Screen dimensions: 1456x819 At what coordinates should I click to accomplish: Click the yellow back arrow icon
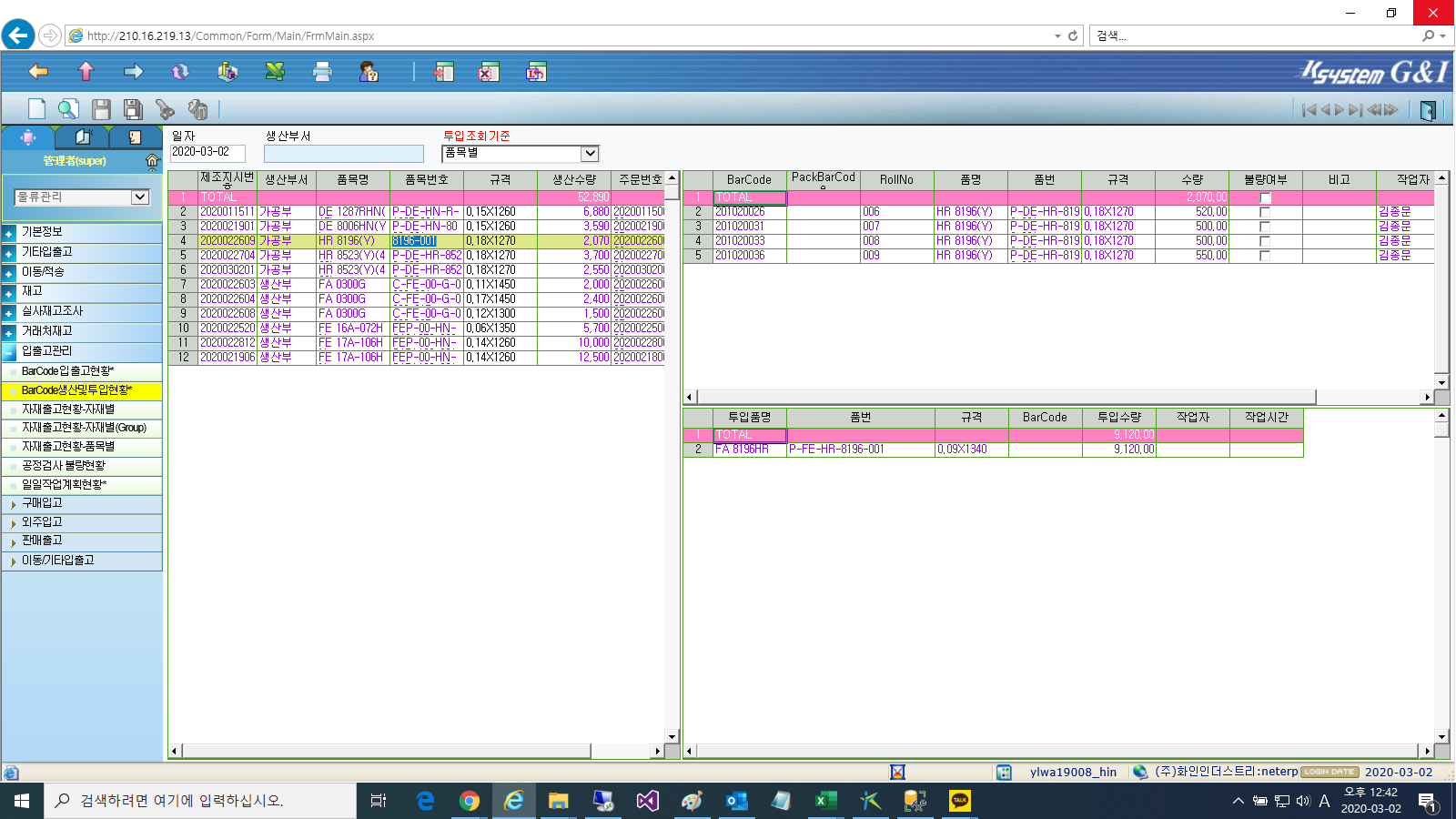[x=38, y=71]
